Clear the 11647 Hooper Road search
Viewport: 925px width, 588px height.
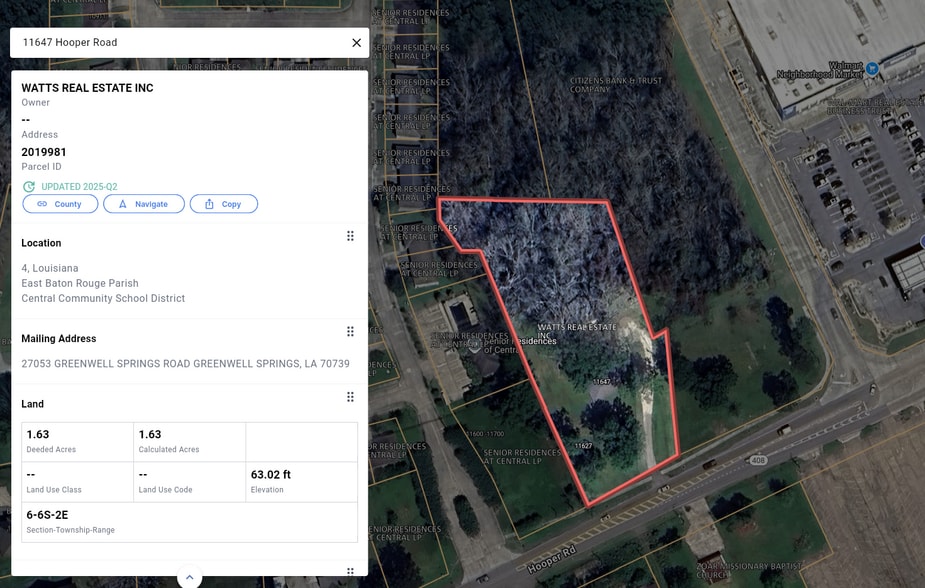pos(356,42)
